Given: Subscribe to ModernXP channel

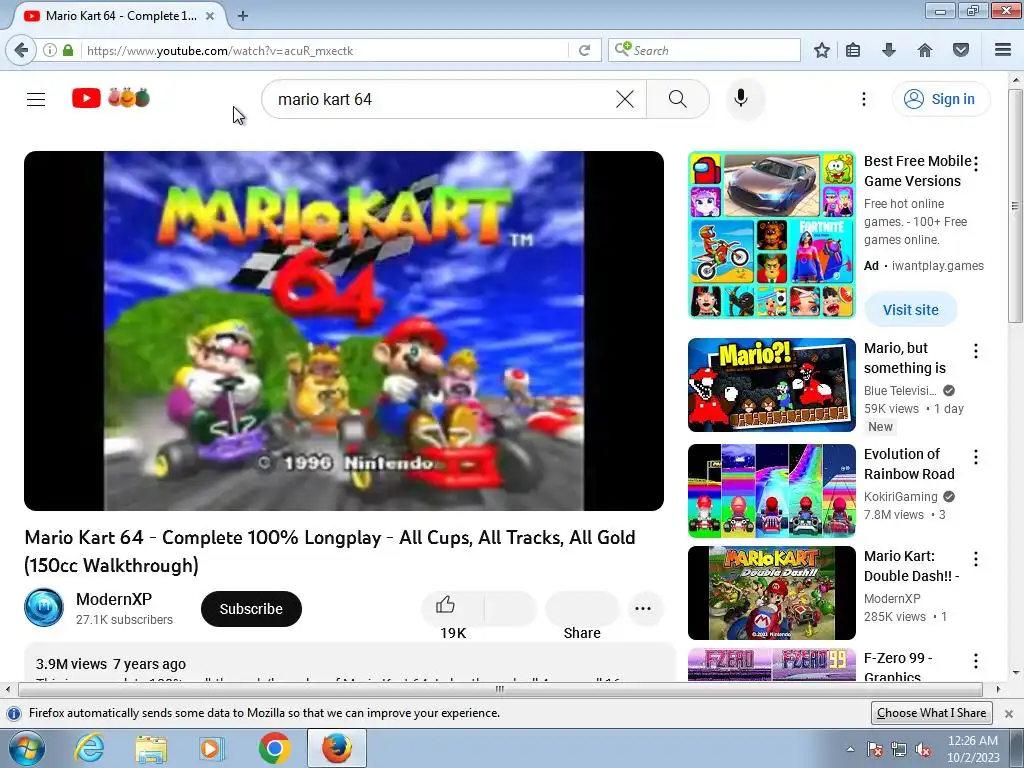Looking at the screenshot, I should coord(251,609).
